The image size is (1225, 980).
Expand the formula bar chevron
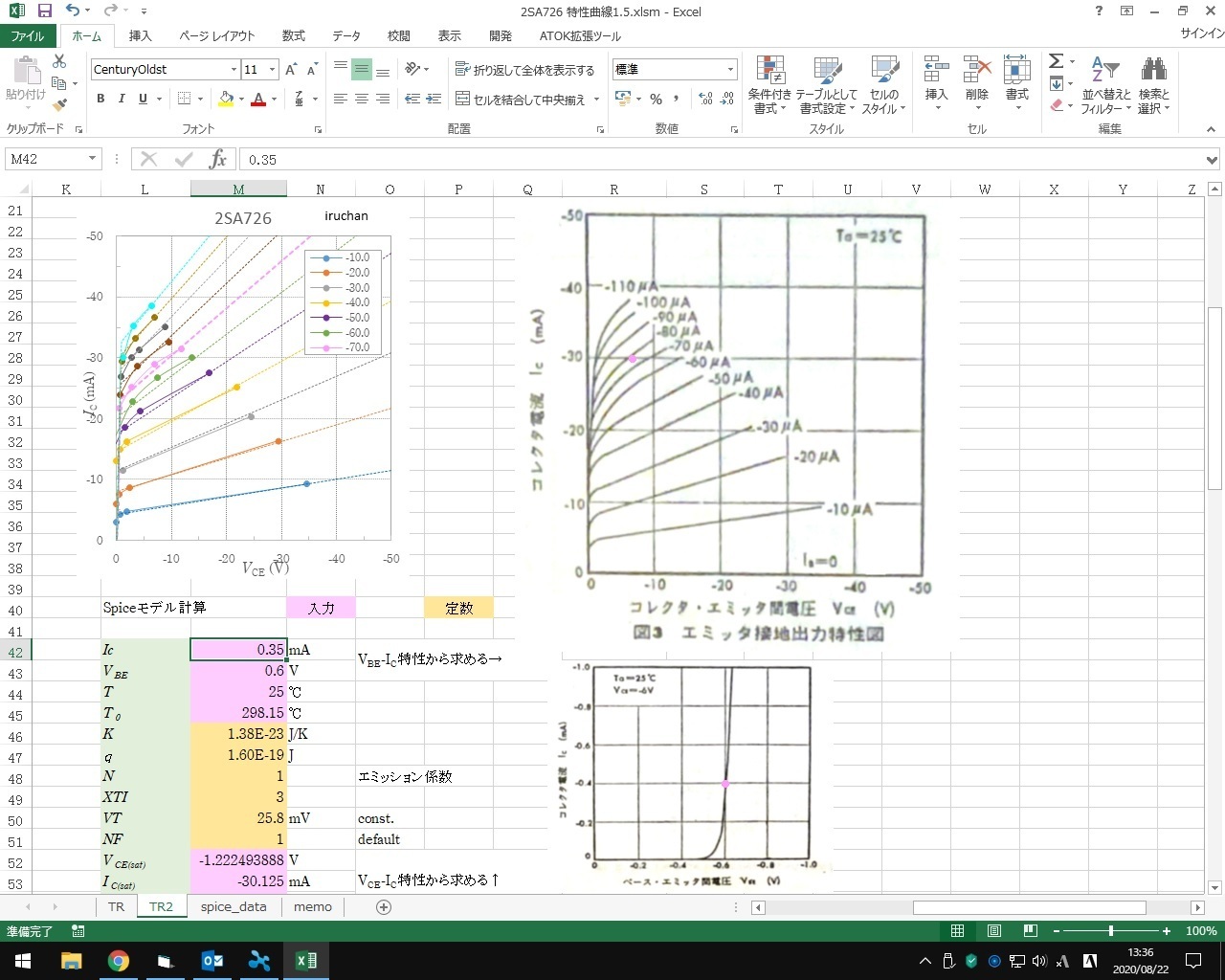tap(1212, 160)
